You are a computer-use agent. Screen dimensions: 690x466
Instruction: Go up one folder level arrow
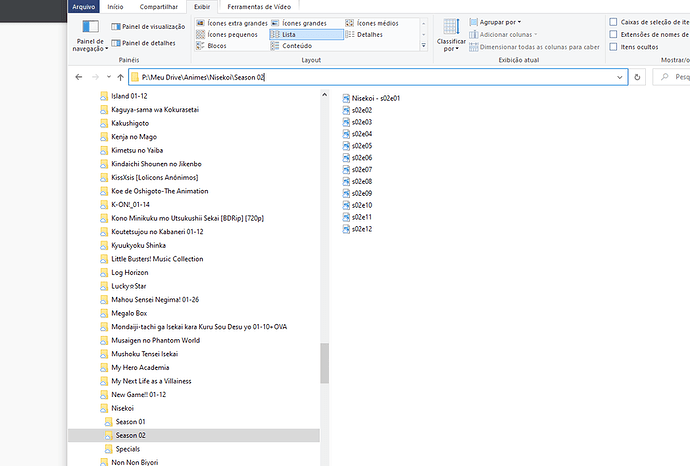pyautogui.click(x=121, y=77)
